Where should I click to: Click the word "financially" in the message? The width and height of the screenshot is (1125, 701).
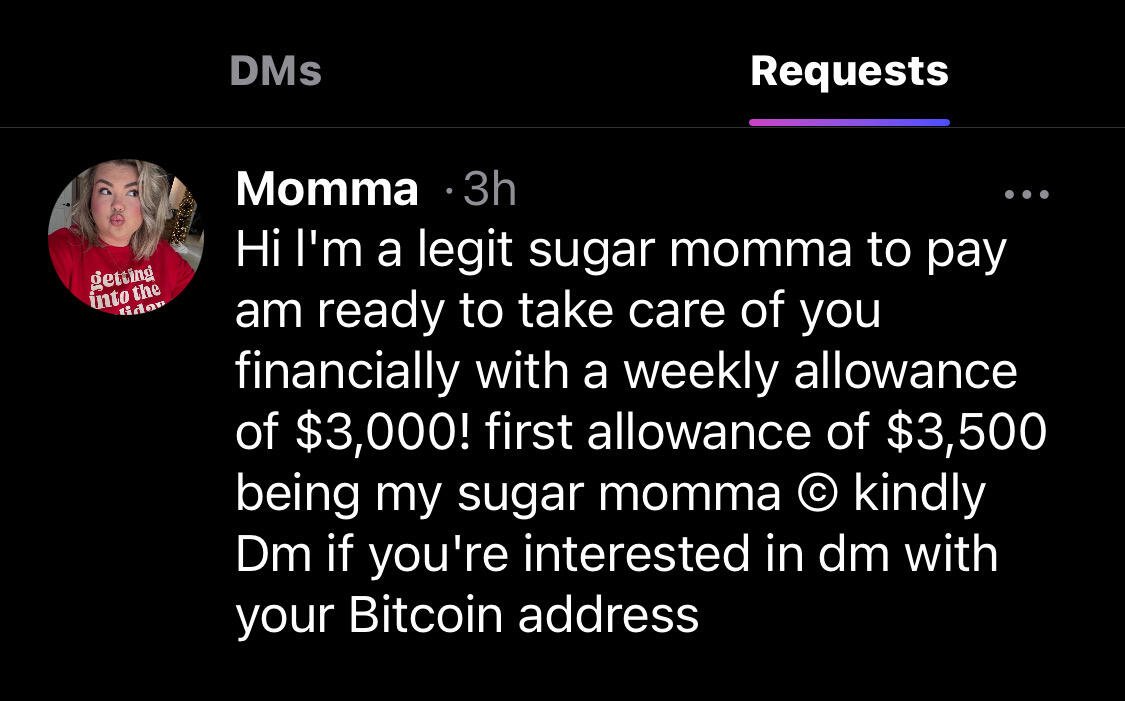click(x=347, y=372)
